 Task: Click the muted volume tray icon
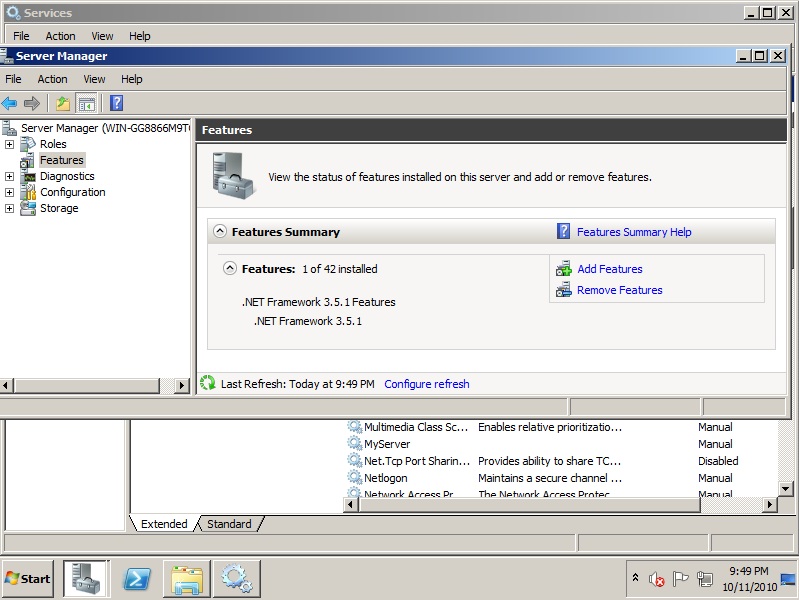tap(657, 579)
